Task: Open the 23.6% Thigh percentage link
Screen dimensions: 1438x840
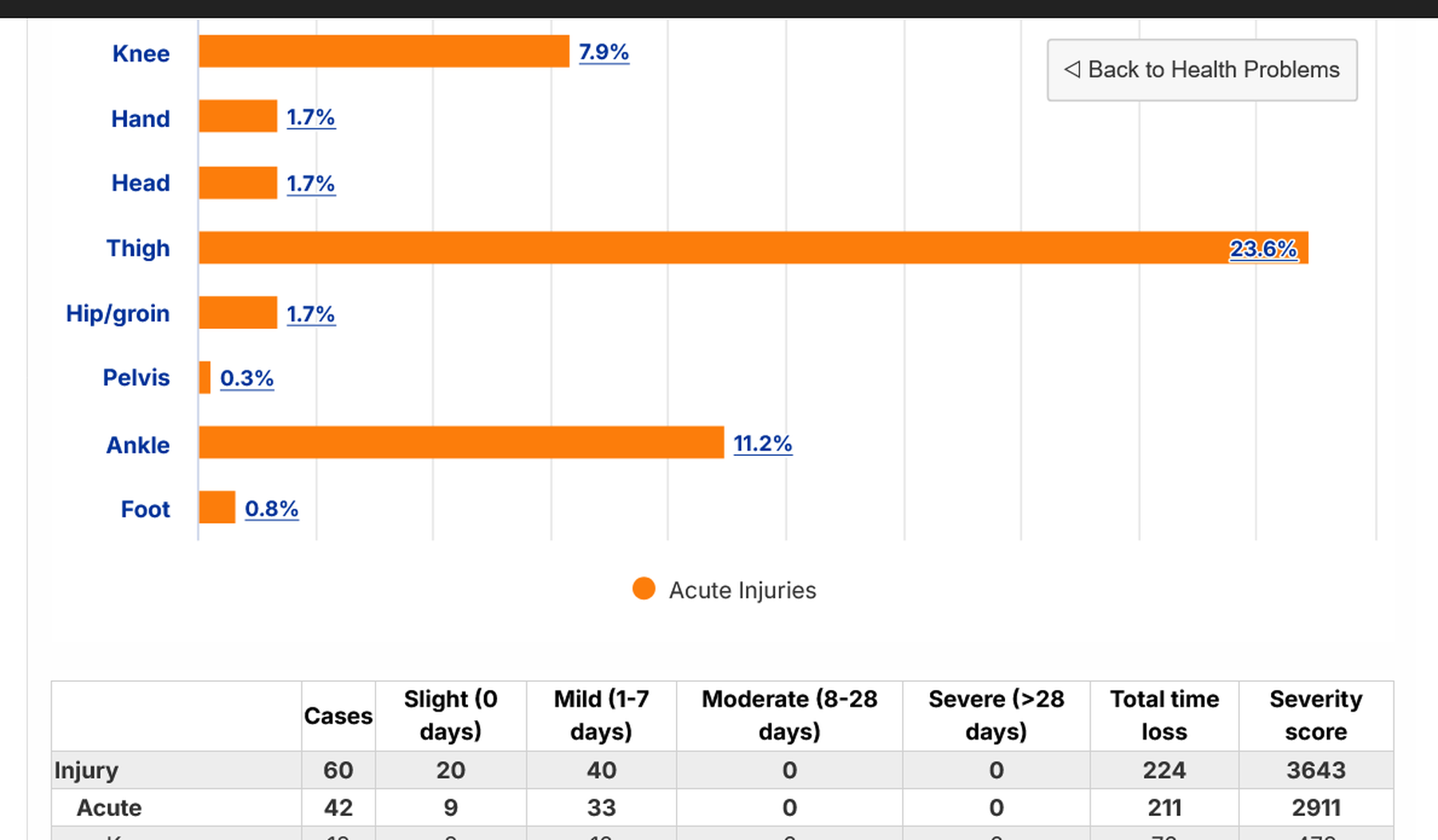Action: [x=1263, y=249]
